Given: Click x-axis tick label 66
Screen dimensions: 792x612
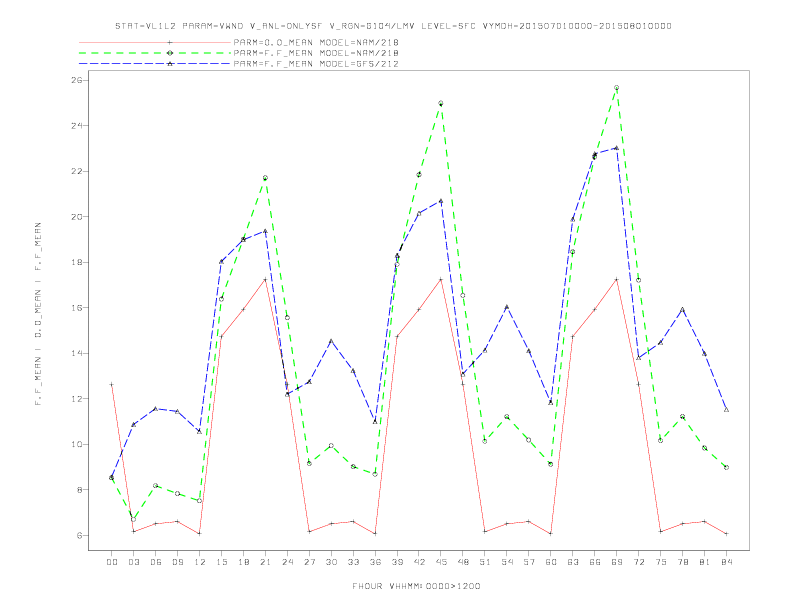Looking at the screenshot, I should (x=595, y=562).
